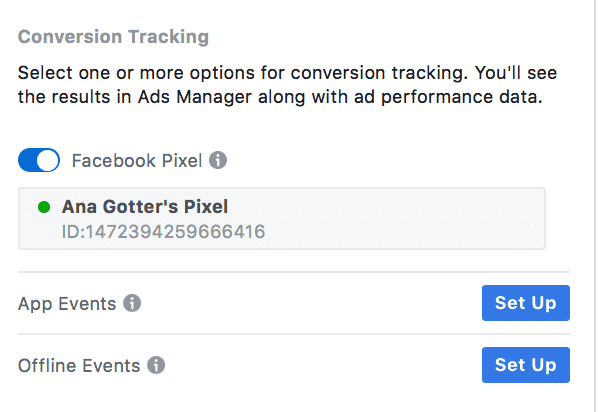Screen dimensions: 598x412
Task: Click the right-edge vertical scrollbar line
Action: (x=595, y=206)
